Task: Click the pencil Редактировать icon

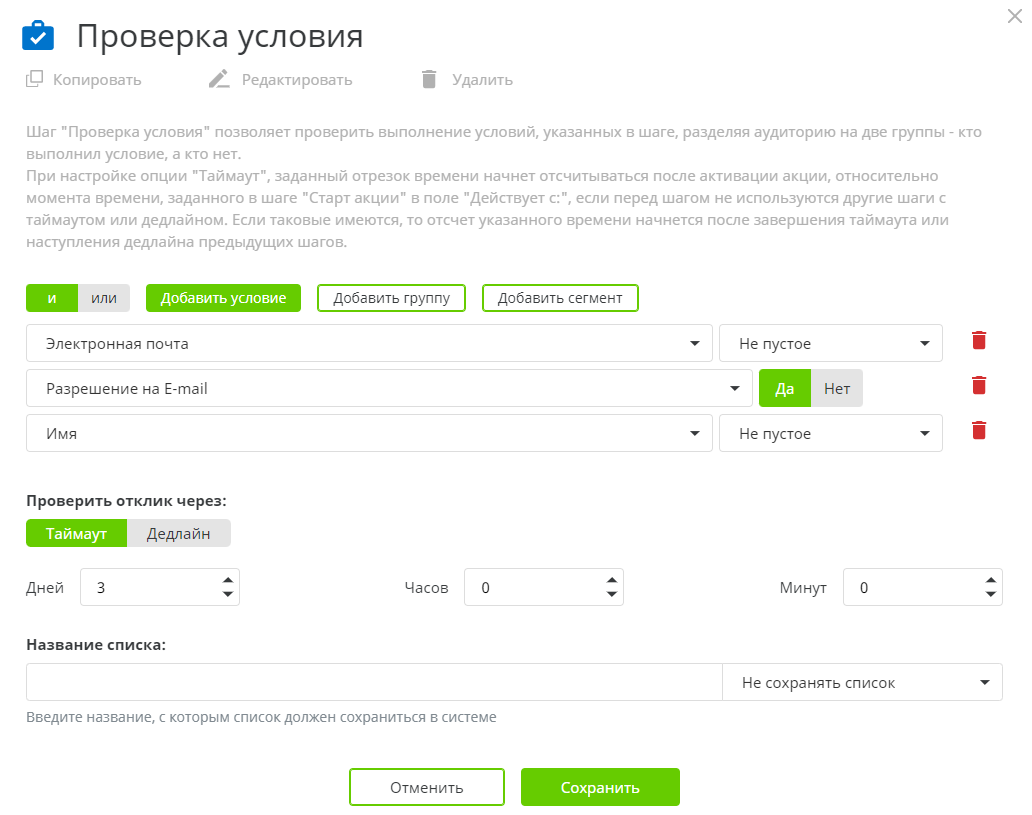Action: pos(220,78)
